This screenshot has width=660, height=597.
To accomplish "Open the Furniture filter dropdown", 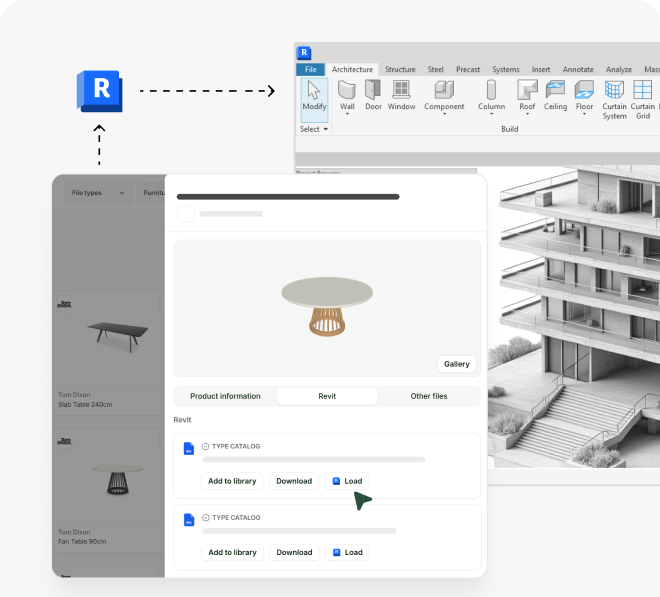I will point(152,193).
